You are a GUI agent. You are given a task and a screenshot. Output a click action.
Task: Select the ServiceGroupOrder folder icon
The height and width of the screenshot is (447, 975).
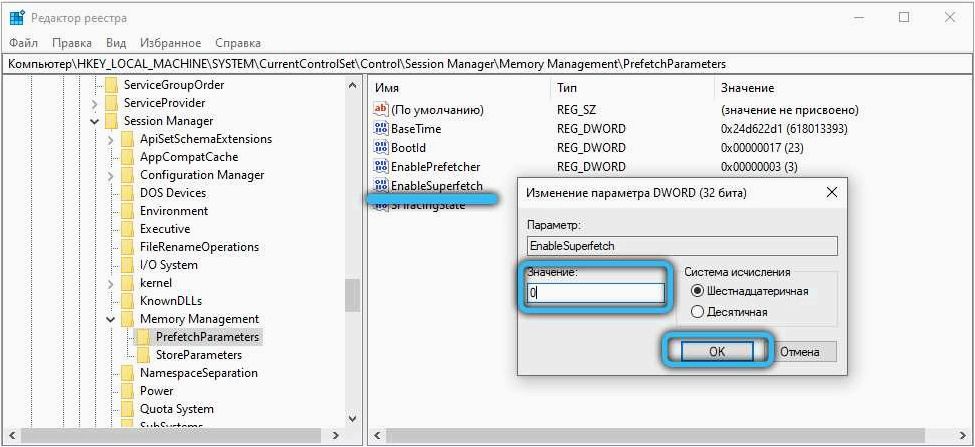pyautogui.click(x=111, y=85)
